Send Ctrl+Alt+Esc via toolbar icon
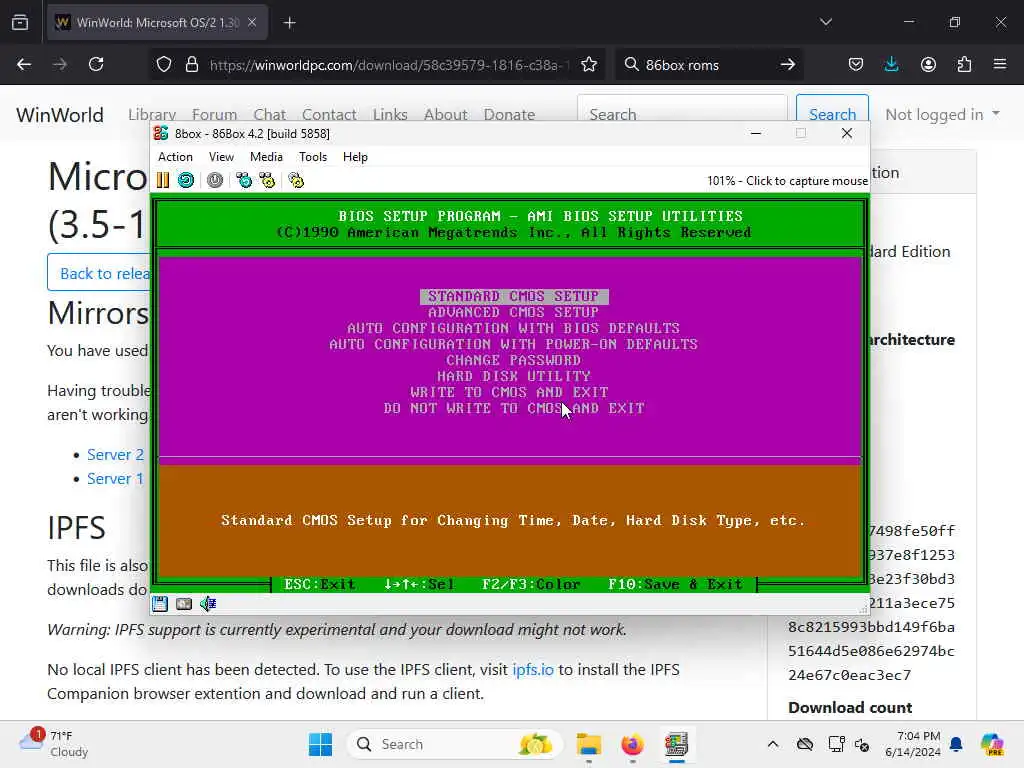1024x768 pixels. pyautogui.click(x=268, y=180)
